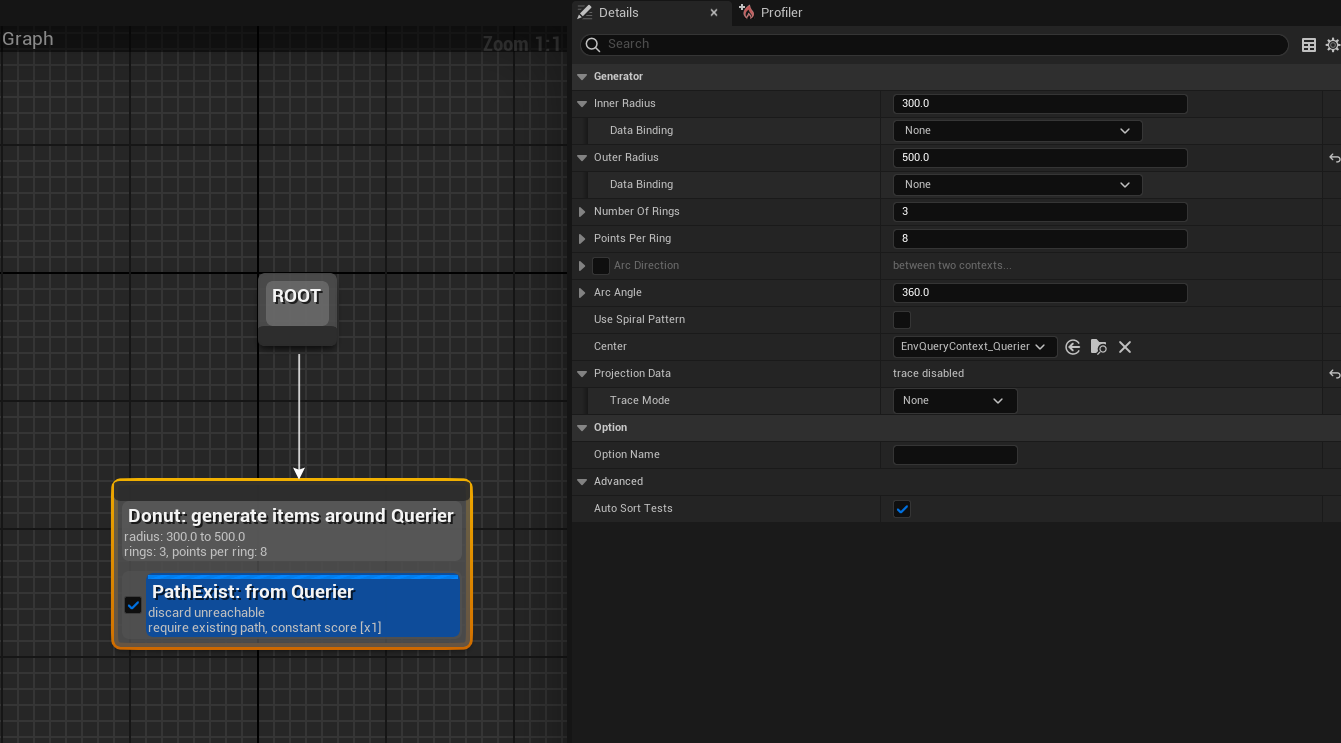Expand the Number Of Rings property
The height and width of the screenshot is (743, 1341).
coord(582,212)
